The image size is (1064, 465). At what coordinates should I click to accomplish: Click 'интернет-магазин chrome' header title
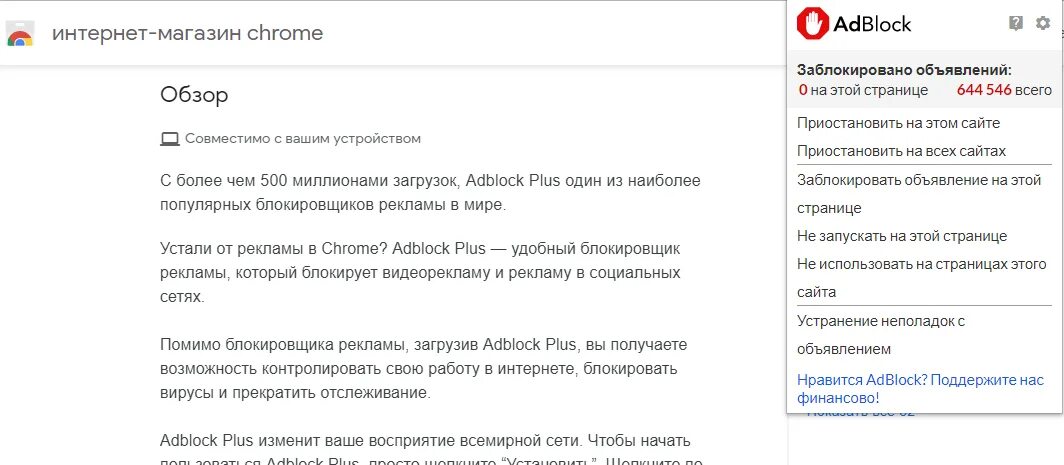click(188, 33)
